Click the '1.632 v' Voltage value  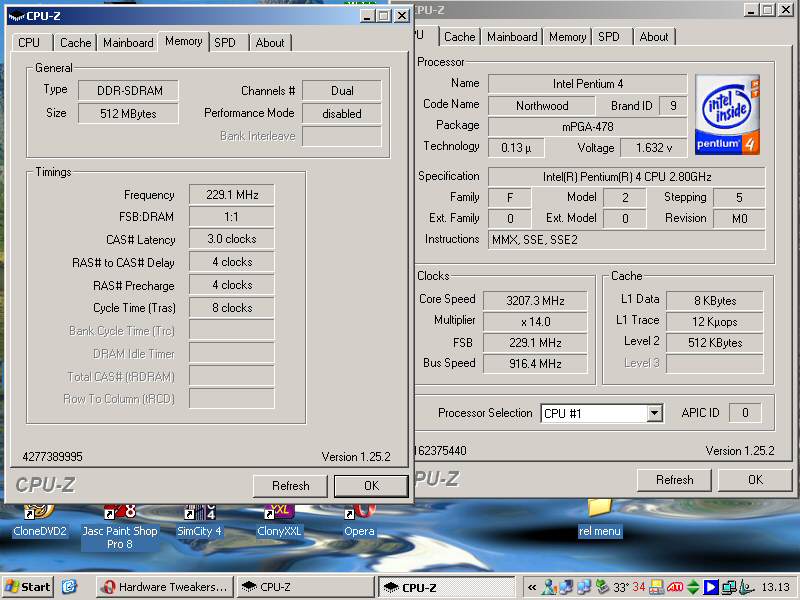654,148
